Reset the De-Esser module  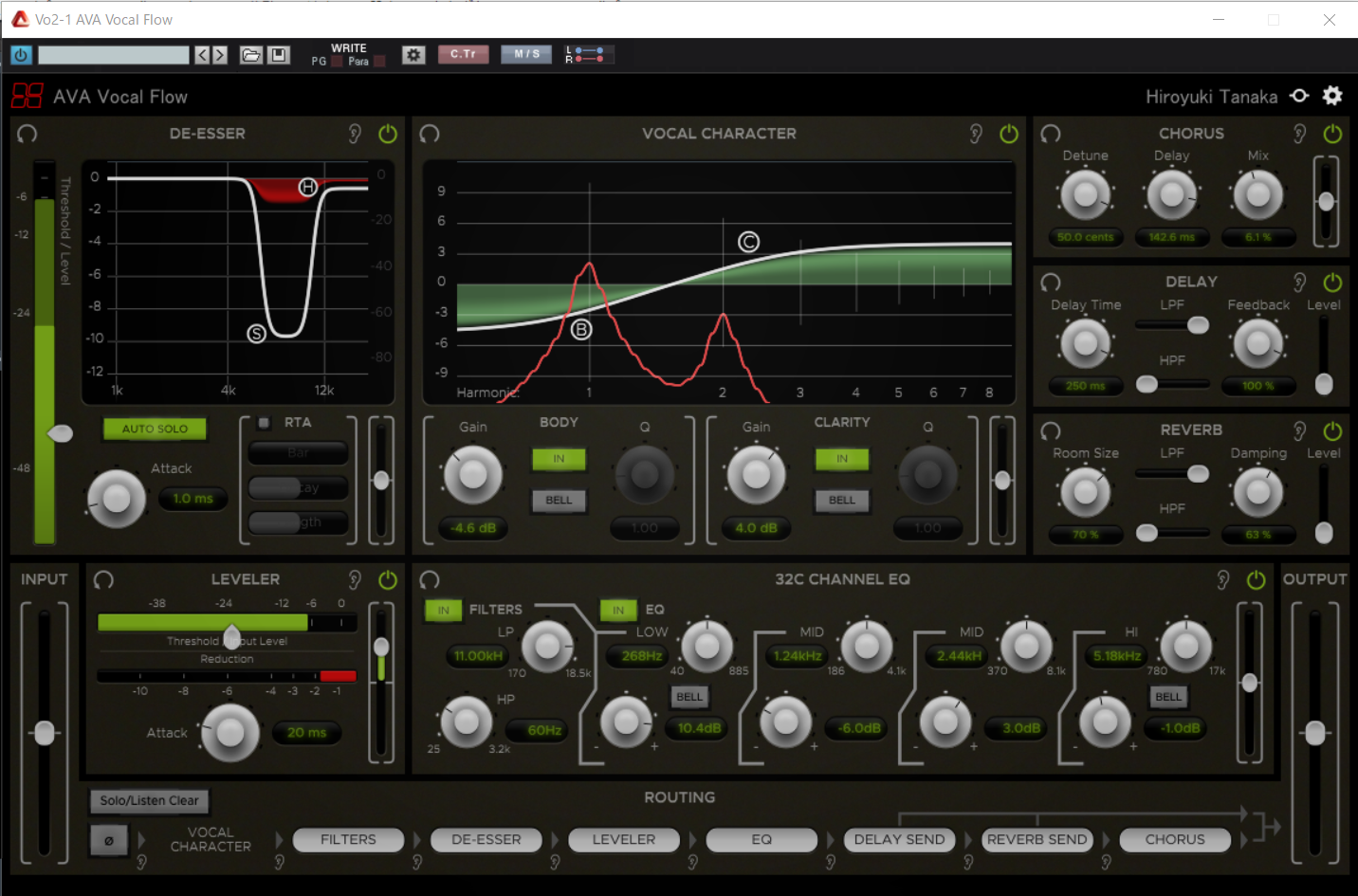tap(28, 134)
